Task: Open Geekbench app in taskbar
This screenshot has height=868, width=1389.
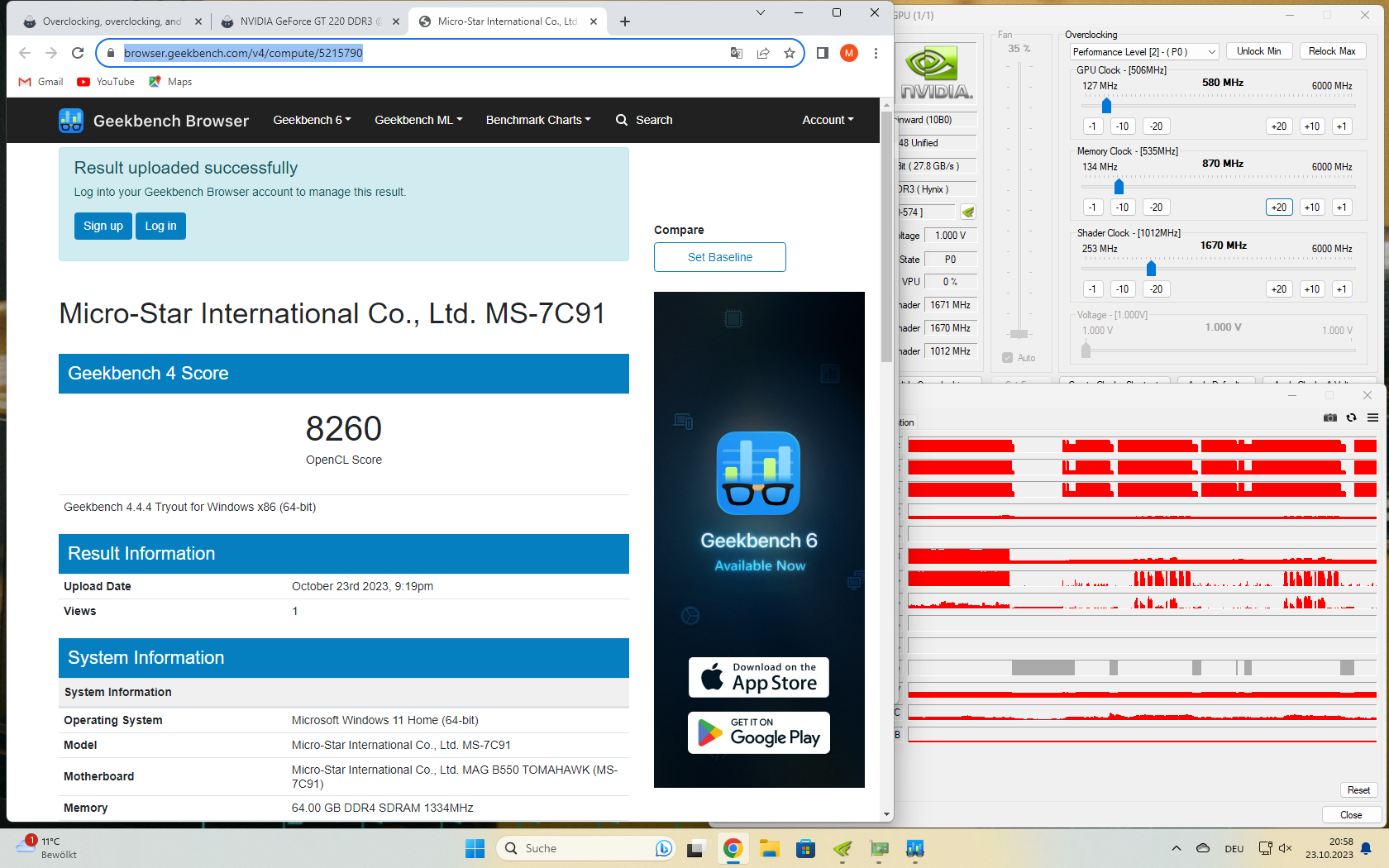Action: (915, 848)
